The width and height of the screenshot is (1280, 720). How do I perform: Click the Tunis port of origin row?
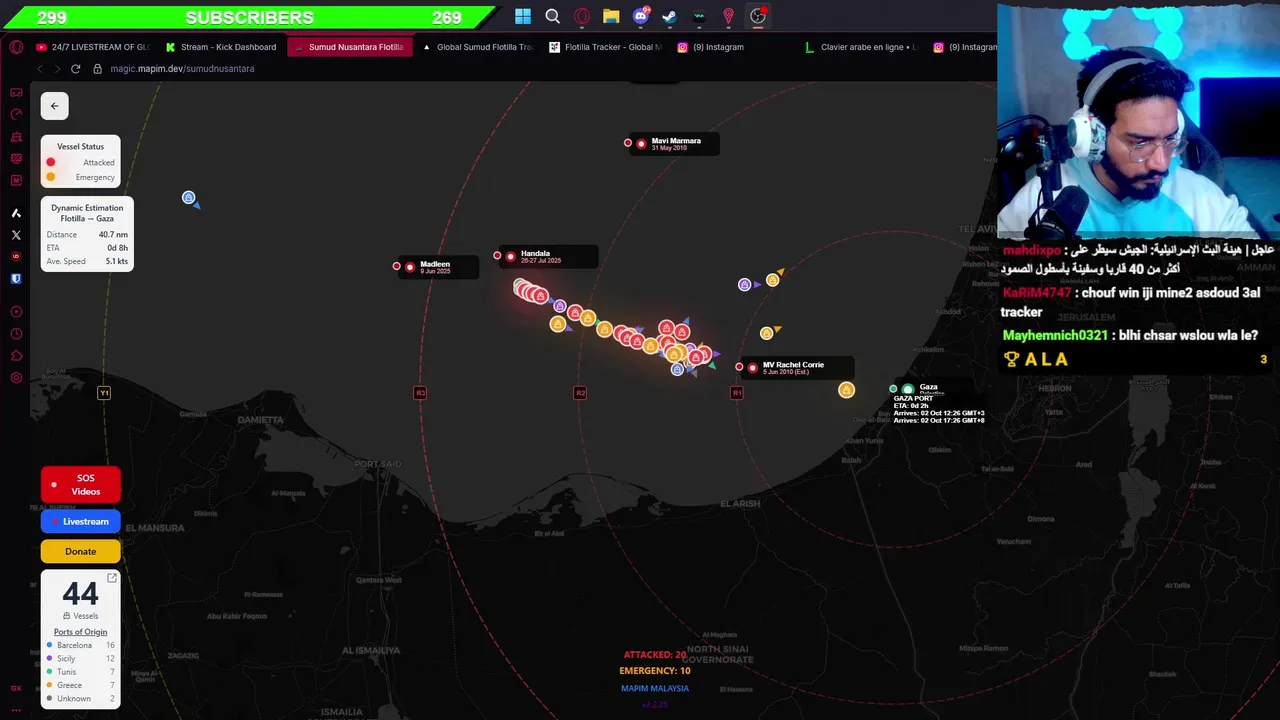81,672
